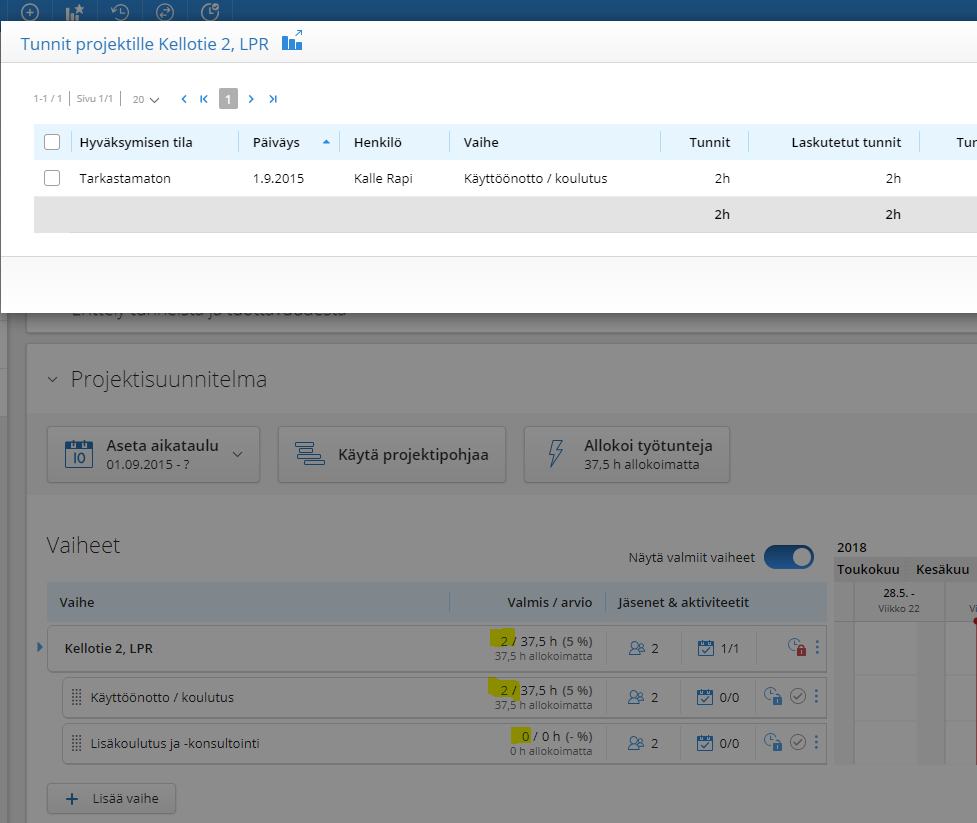Click the clock with checkmark icon in the top bar
Viewport: 977px width, 823px height.
210,11
